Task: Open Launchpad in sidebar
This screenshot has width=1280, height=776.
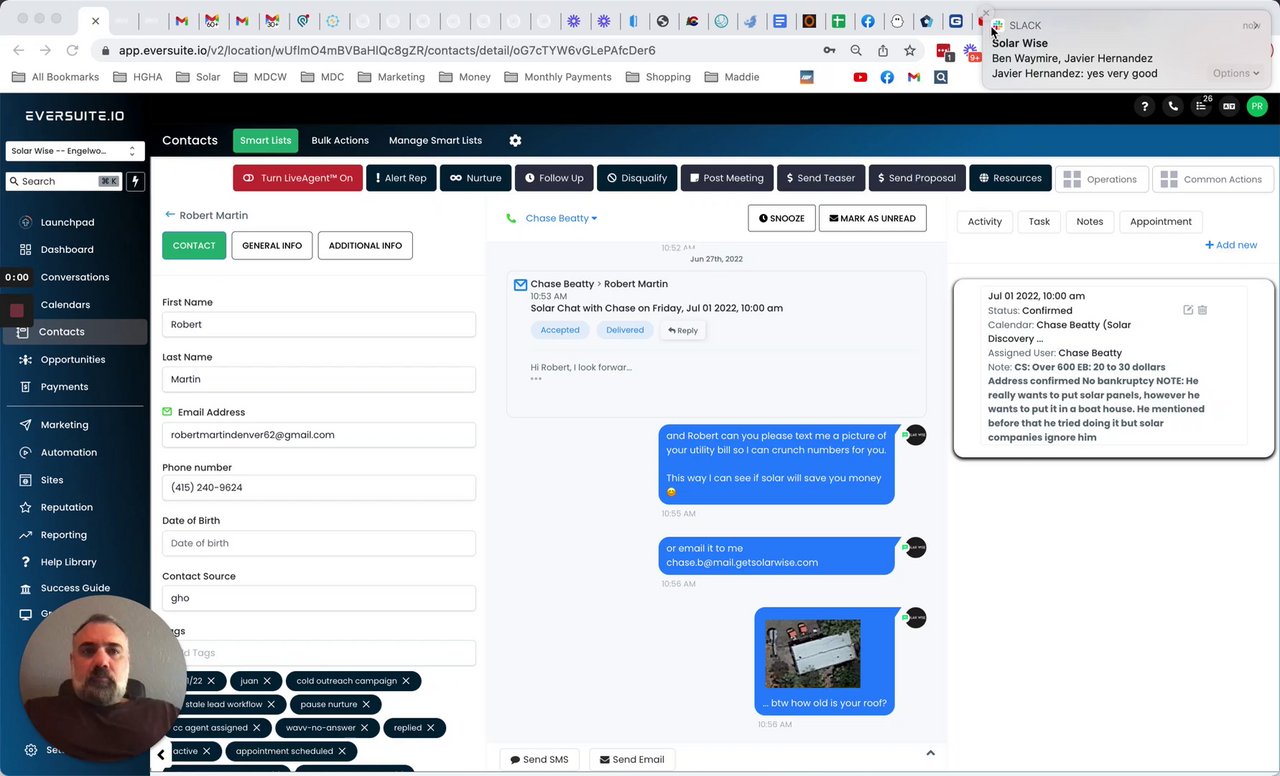Action: tap(67, 222)
